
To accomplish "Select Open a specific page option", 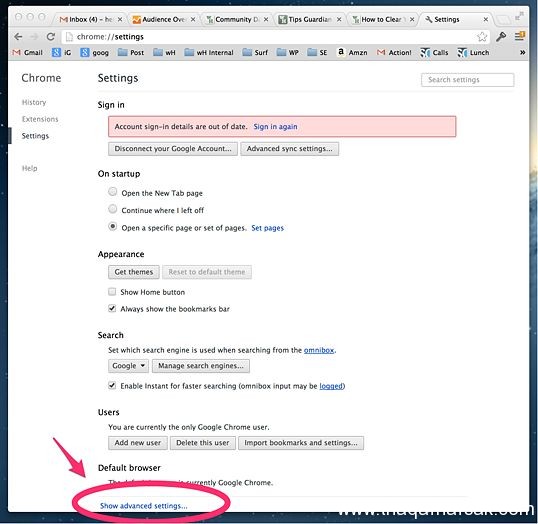I will [x=113, y=226].
